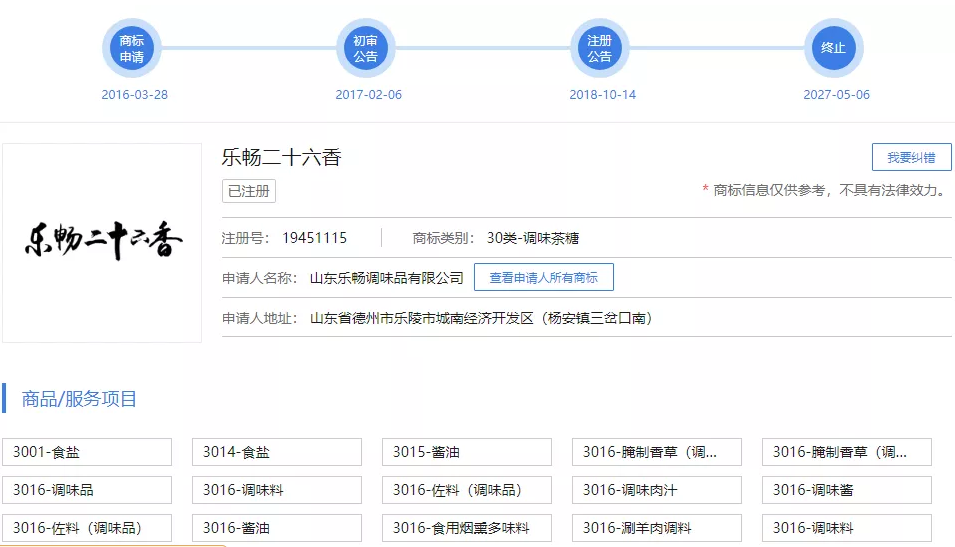Image resolution: width=955 pixels, height=547 pixels.
Task: Click the date 2017-02-06 under 初审公告
Action: click(x=368, y=94)
